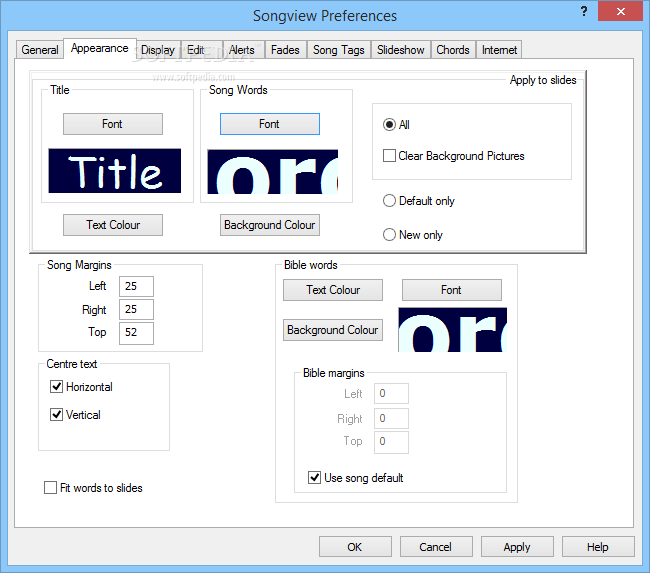Click the title bar question mark help icon
The image size is (650, 573).
click(584, 11)
